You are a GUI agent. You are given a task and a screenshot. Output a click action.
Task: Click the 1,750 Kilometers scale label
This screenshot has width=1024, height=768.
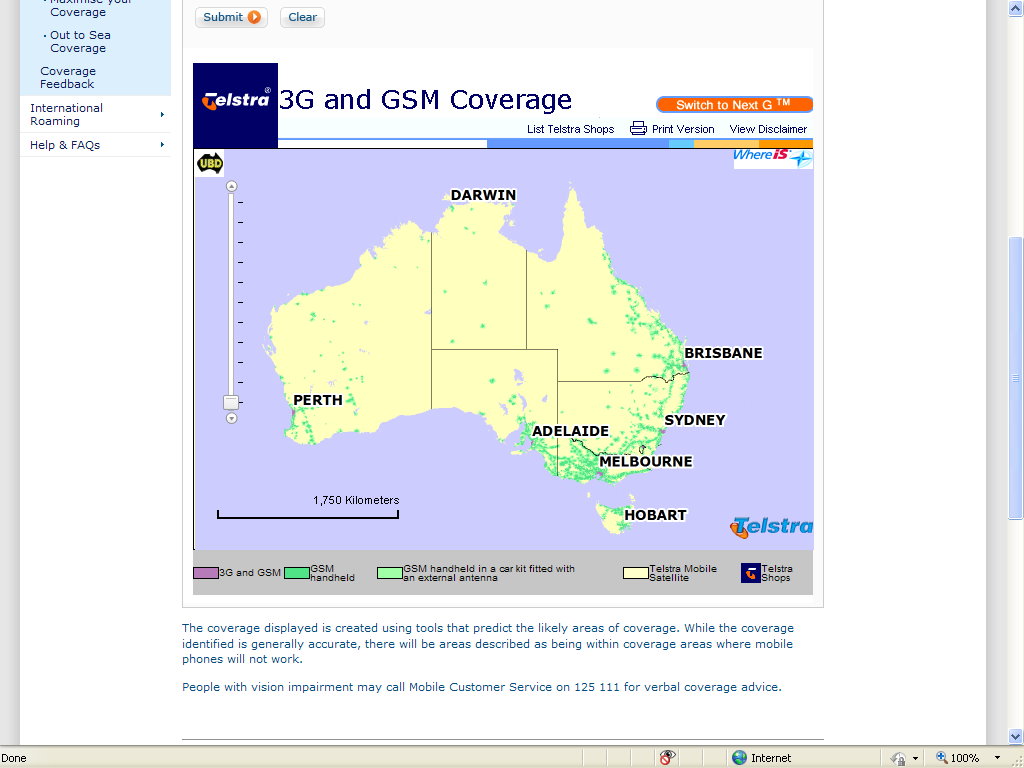tap(356, 500)
